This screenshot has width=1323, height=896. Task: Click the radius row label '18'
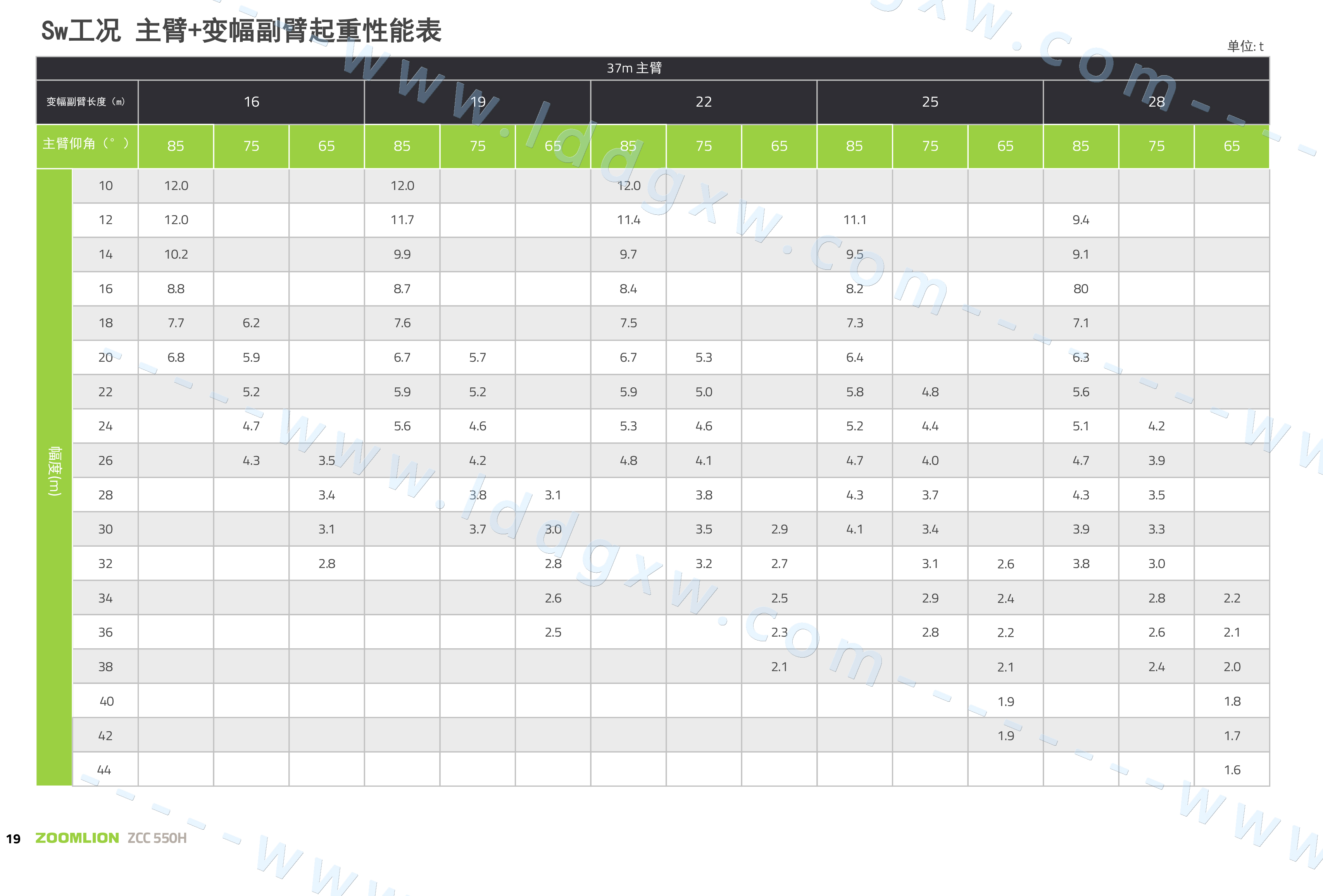point(105,323)
